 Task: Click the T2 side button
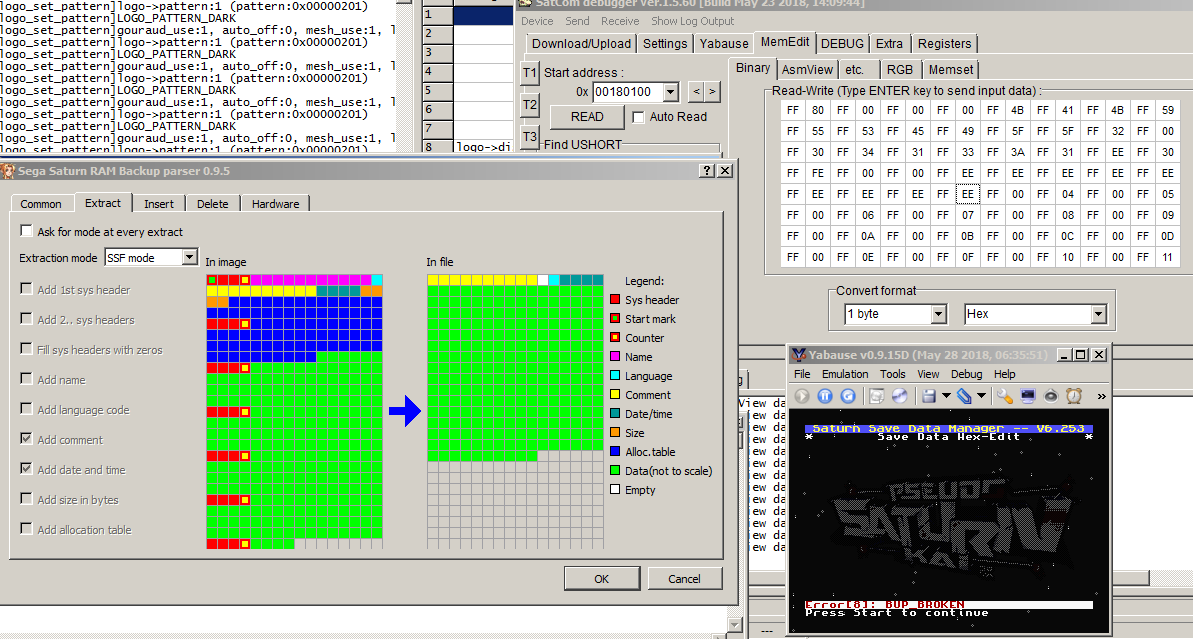click(x=530, y=105)
